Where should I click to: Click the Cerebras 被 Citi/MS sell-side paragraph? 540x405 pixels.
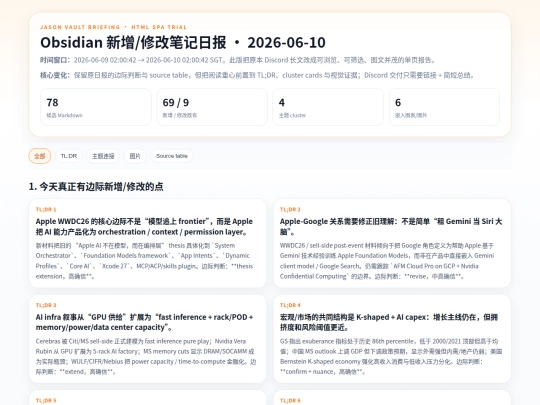point(146,356)
